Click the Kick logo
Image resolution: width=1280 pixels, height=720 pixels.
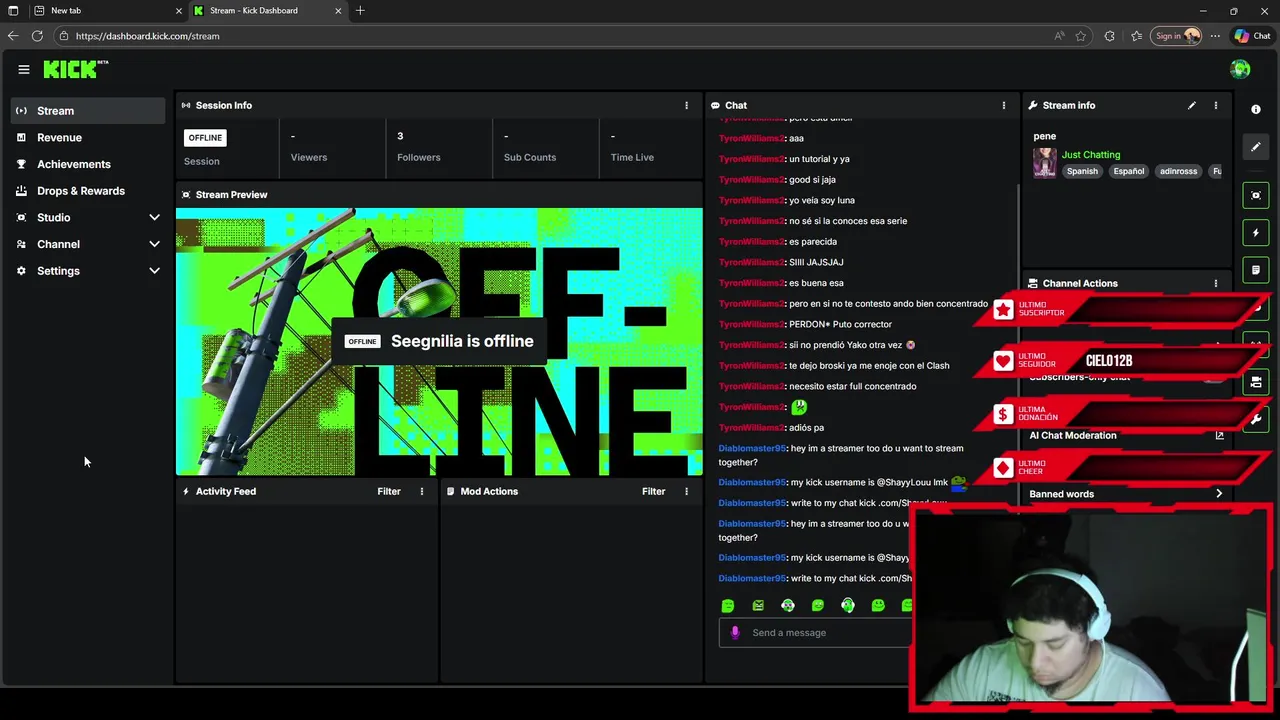tap(75, 69)
